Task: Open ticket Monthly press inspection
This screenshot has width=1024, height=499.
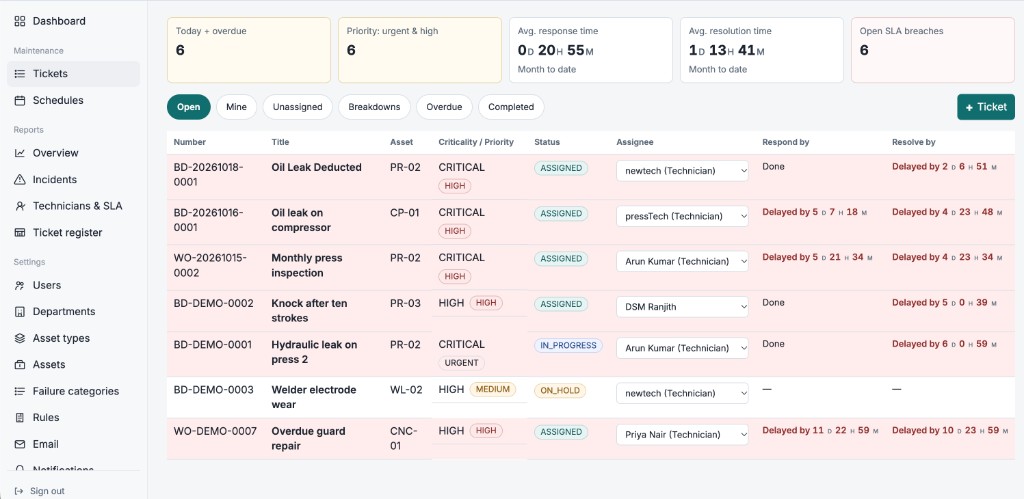Action: pyautogui.click(x=307, y=265)
